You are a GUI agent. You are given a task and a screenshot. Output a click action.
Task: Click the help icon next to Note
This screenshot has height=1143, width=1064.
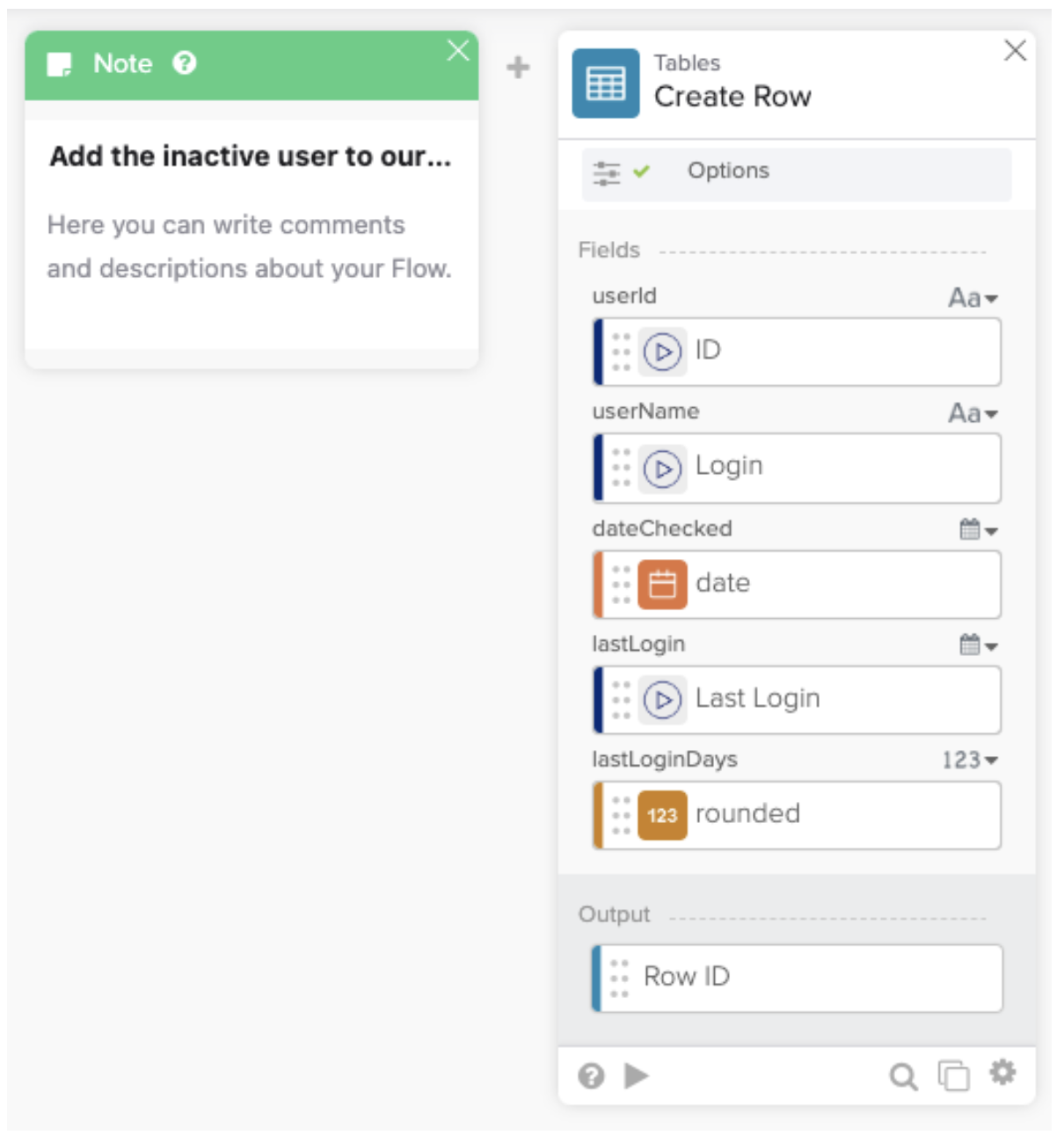[185, 63]
